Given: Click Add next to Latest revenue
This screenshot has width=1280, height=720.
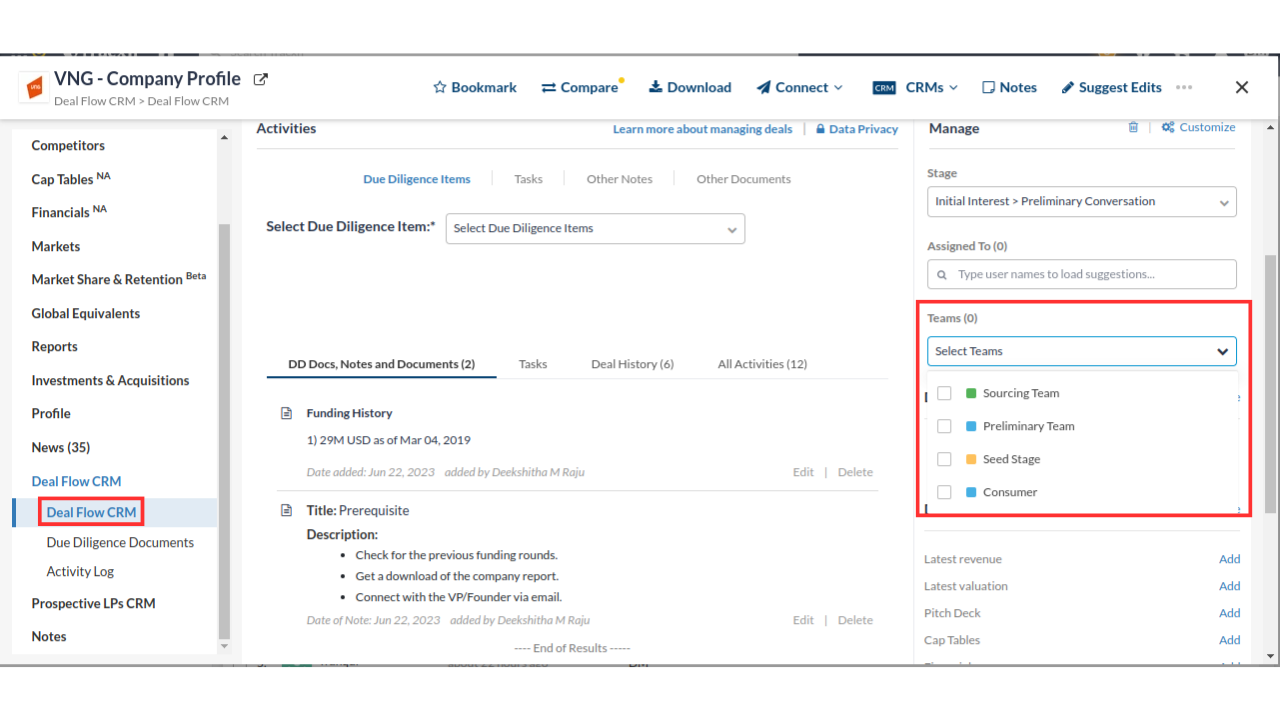Looking at the screenshot, I should tap(1229, 559).
